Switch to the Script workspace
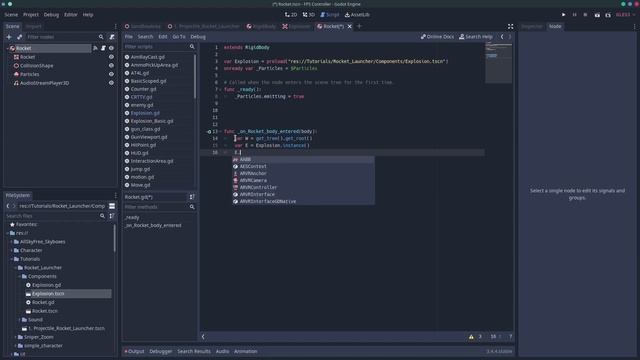The width and height of the screenshot is (640, 360). (x=329, y=15)
